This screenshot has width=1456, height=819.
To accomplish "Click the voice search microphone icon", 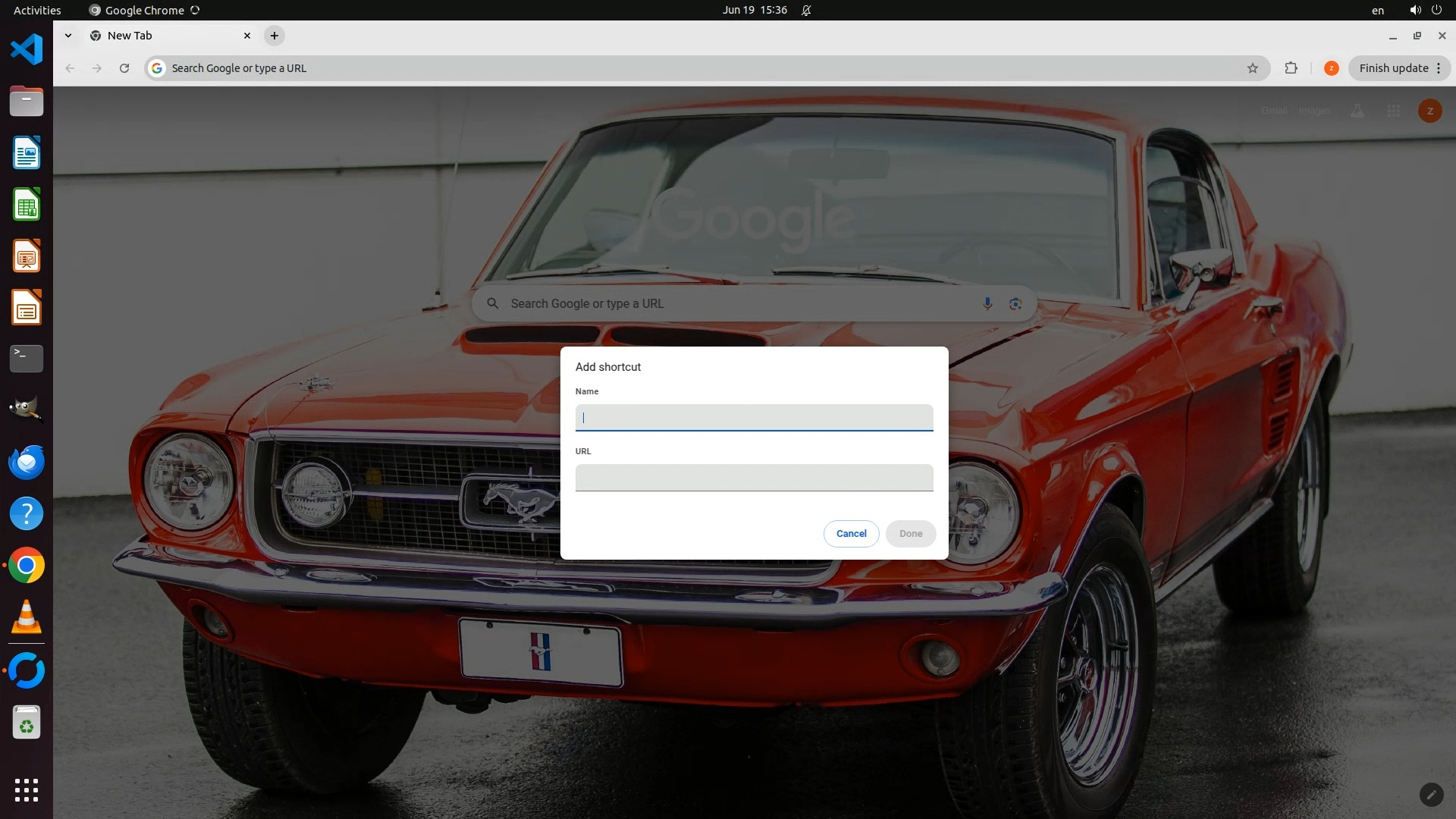I will pos(987,303).
